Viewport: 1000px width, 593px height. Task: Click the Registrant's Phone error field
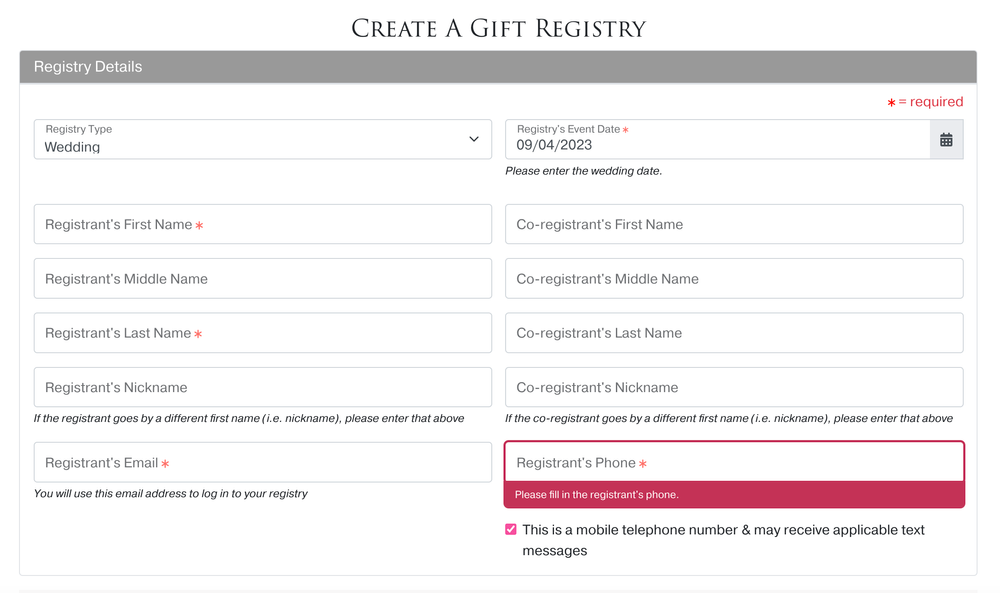[734, 461]
